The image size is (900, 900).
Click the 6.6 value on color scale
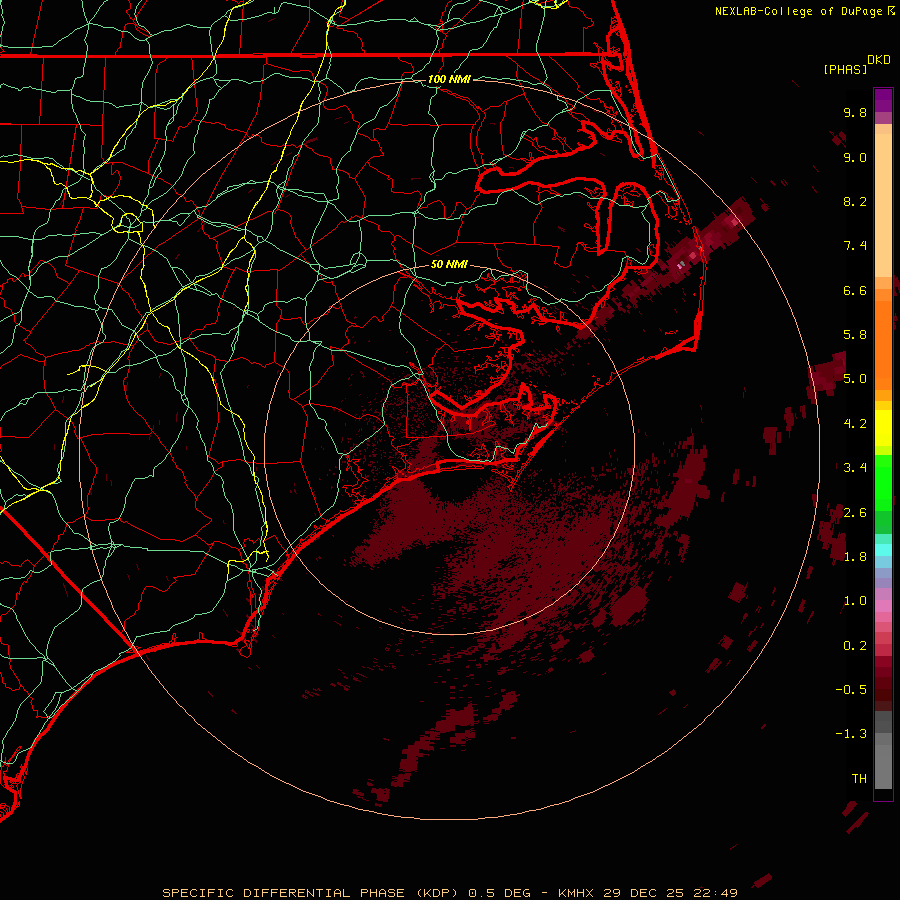pos(855,290)
